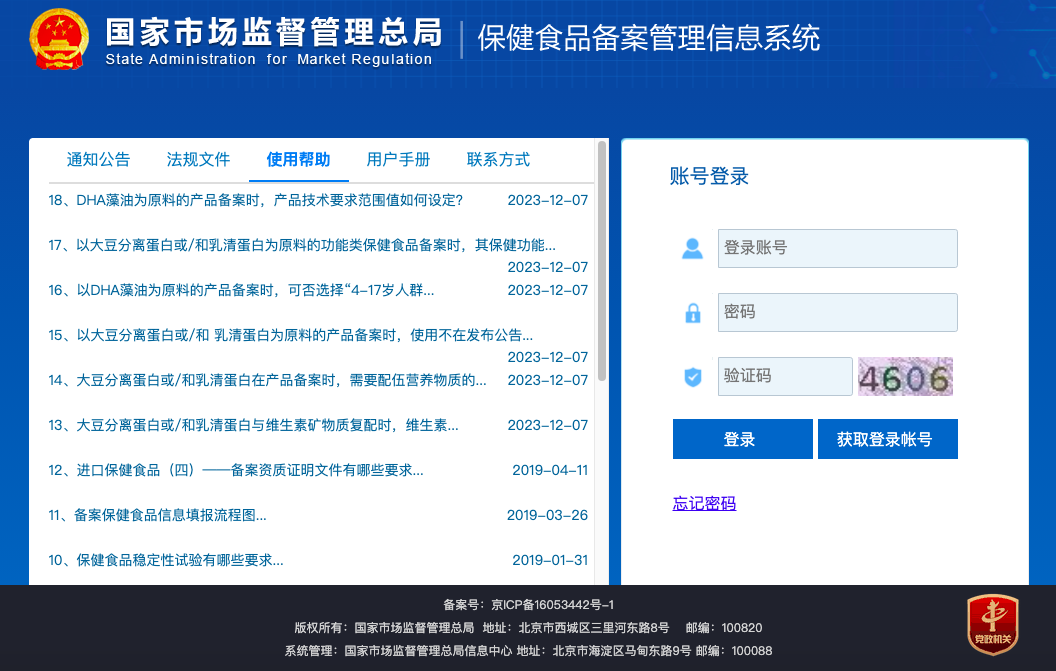1056x671 pixels.
Task: Click the 京ICP备16053442号-1 record number
Action: pyautogui.click(x=552, y=605)
